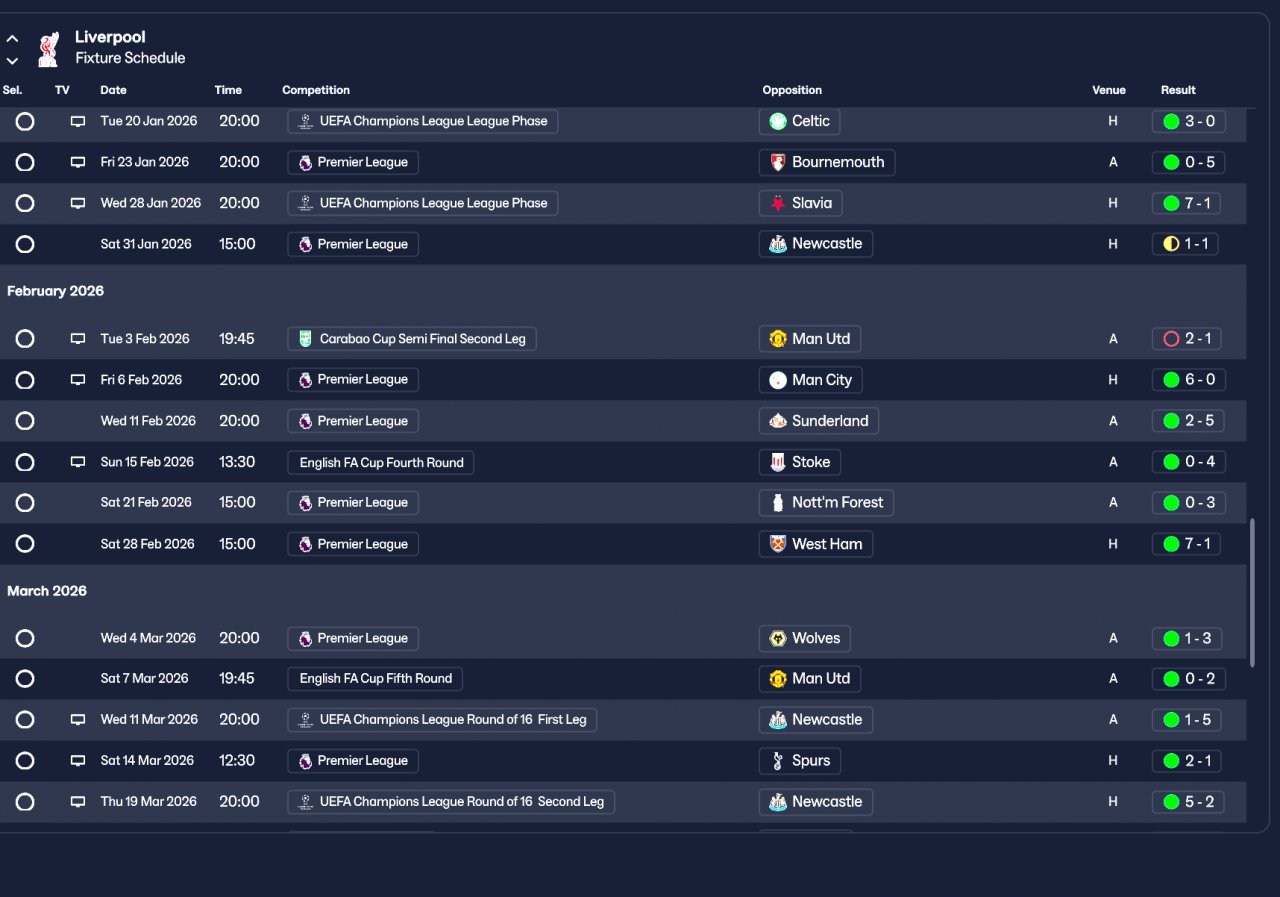The width and height of the screenshot is (1280, 897).
Task: View the 2 - 5 result at Sunderland
Action: [1188, 421]
